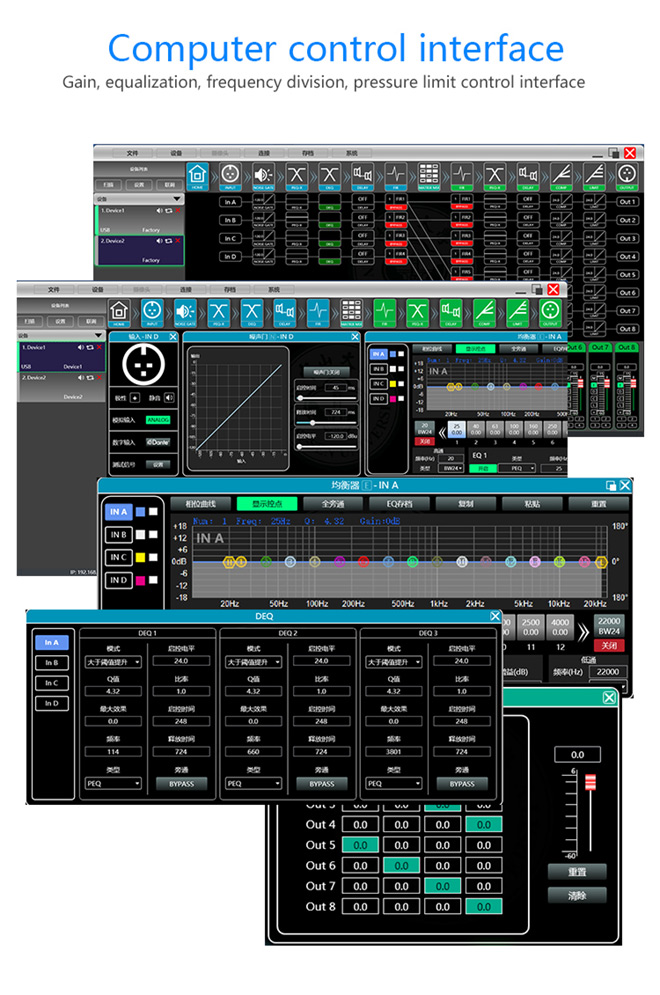The height and width of the screenshot is (995, 660).
Task: Open DEQ 1 模式 dropdown
Action: click(113, 662)
